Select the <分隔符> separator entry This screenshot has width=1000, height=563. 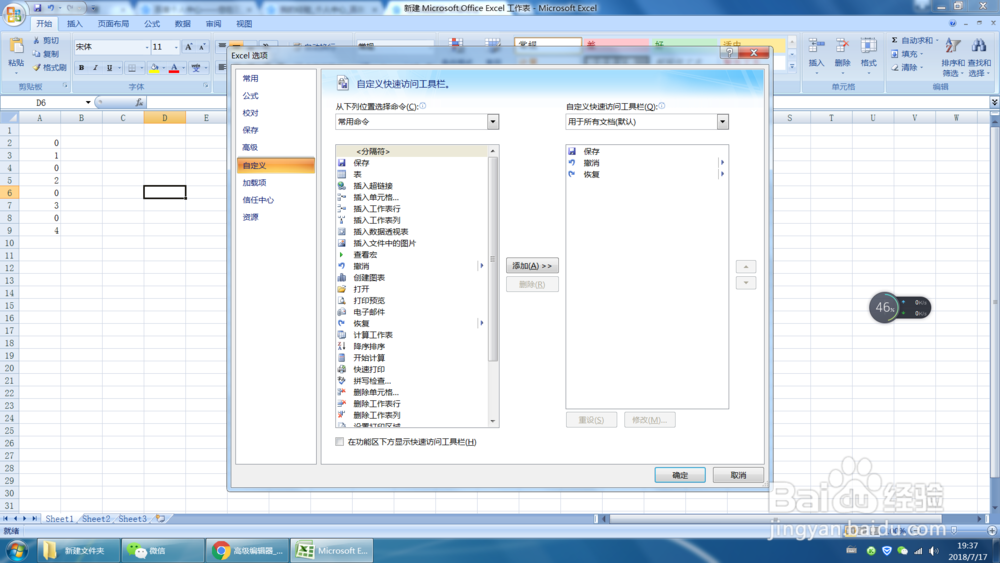click(411, 151)
